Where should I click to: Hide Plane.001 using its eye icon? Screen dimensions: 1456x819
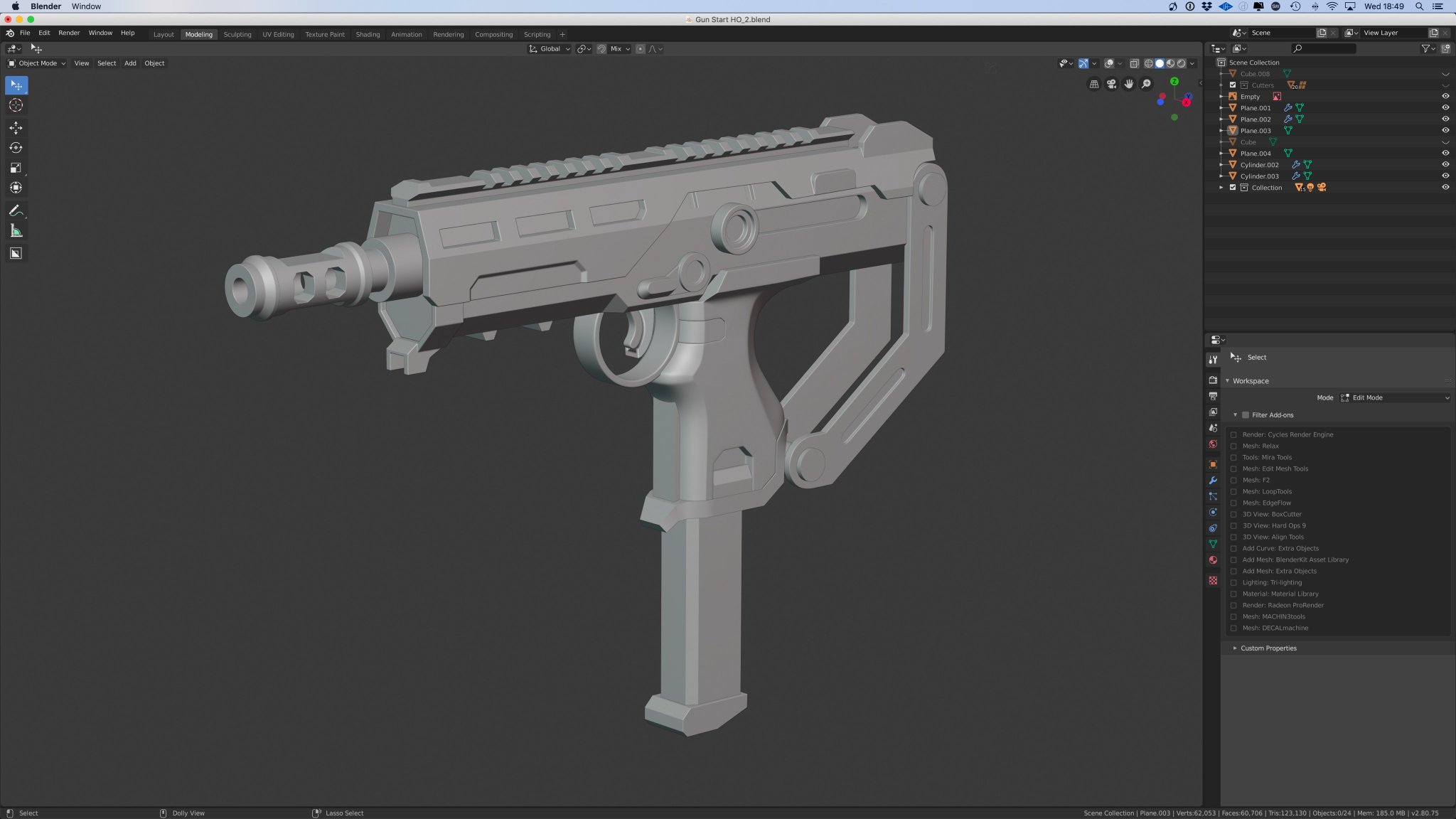1445,108
